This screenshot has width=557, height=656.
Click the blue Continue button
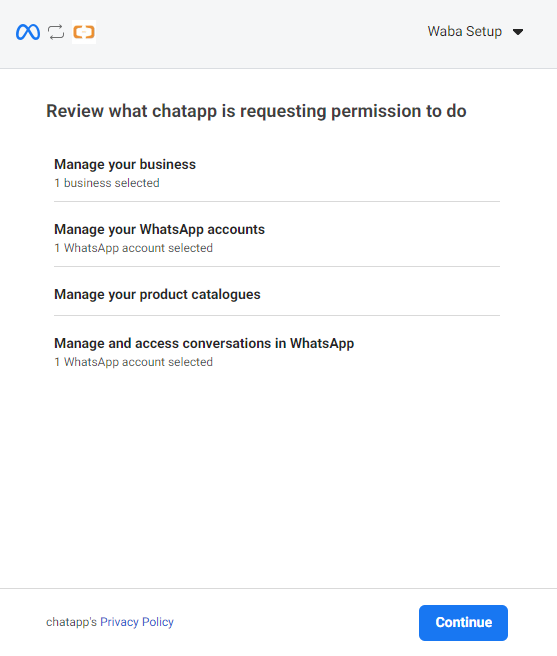pyautogui.click(x=463, y=623)
